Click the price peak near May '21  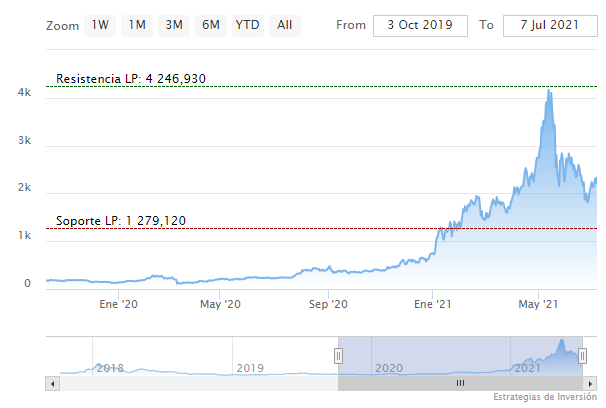coord(548,91)
